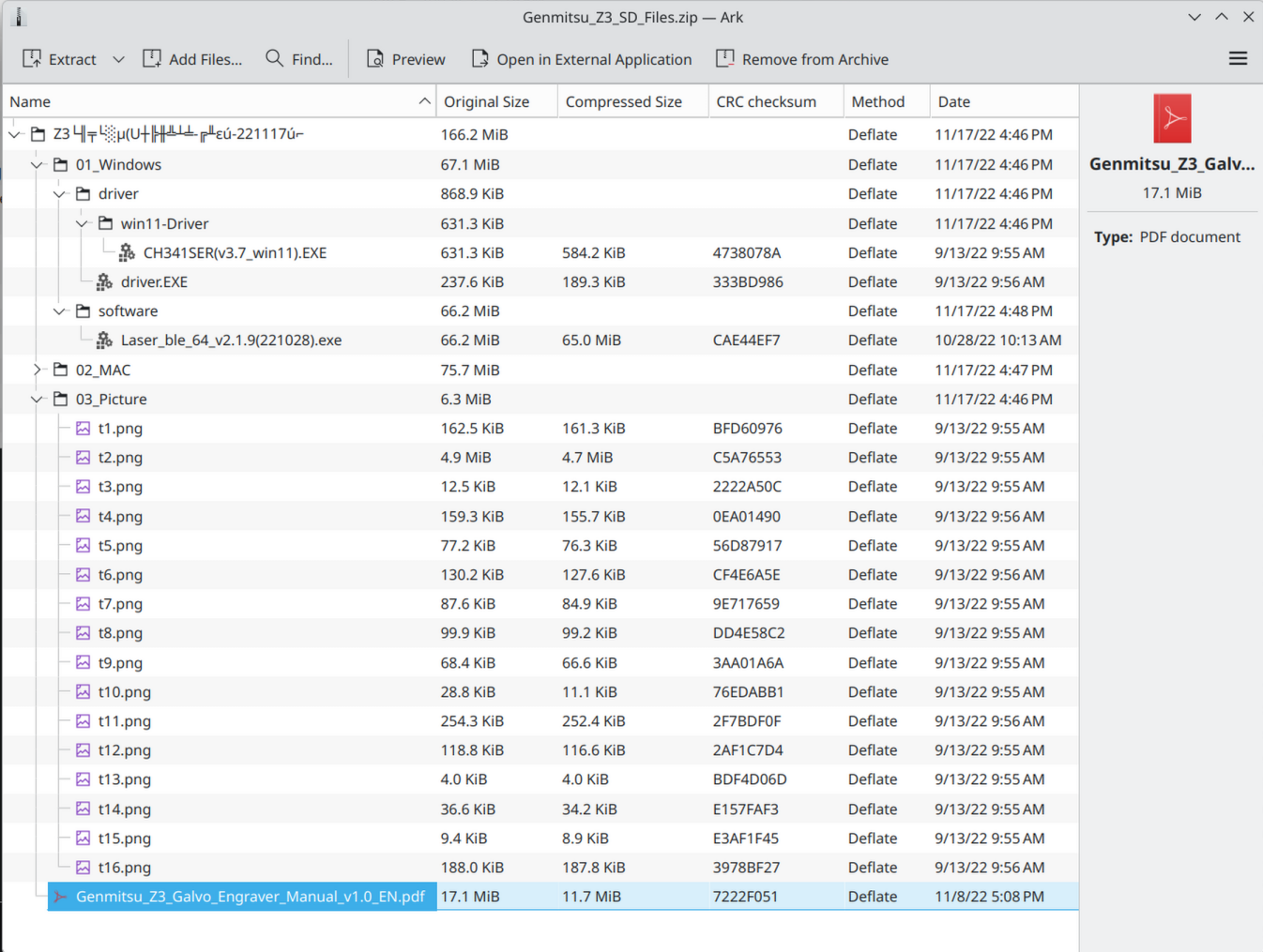1263x952 pixels.
Task: Collapse the 03_Picture folder
Action: tap(37, 400)
